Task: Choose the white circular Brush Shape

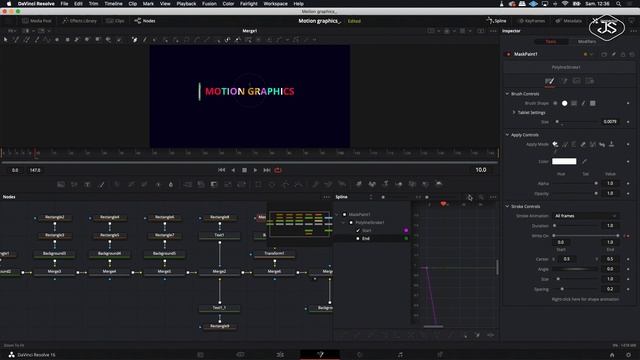Action: click(x=564, y=103)
